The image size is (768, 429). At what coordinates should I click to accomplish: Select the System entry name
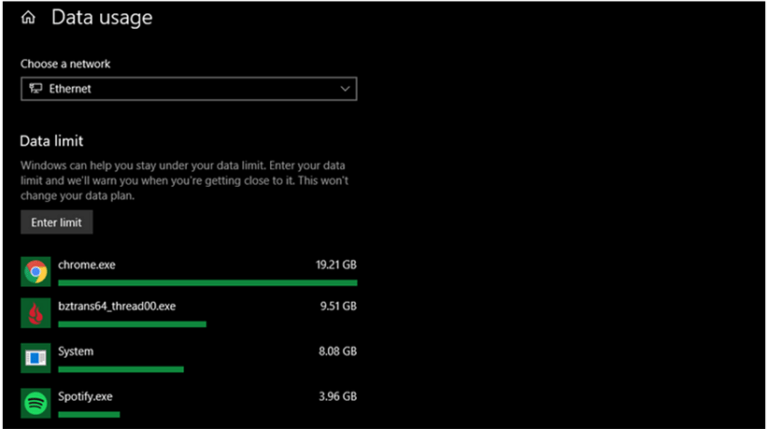coord(76,351)
